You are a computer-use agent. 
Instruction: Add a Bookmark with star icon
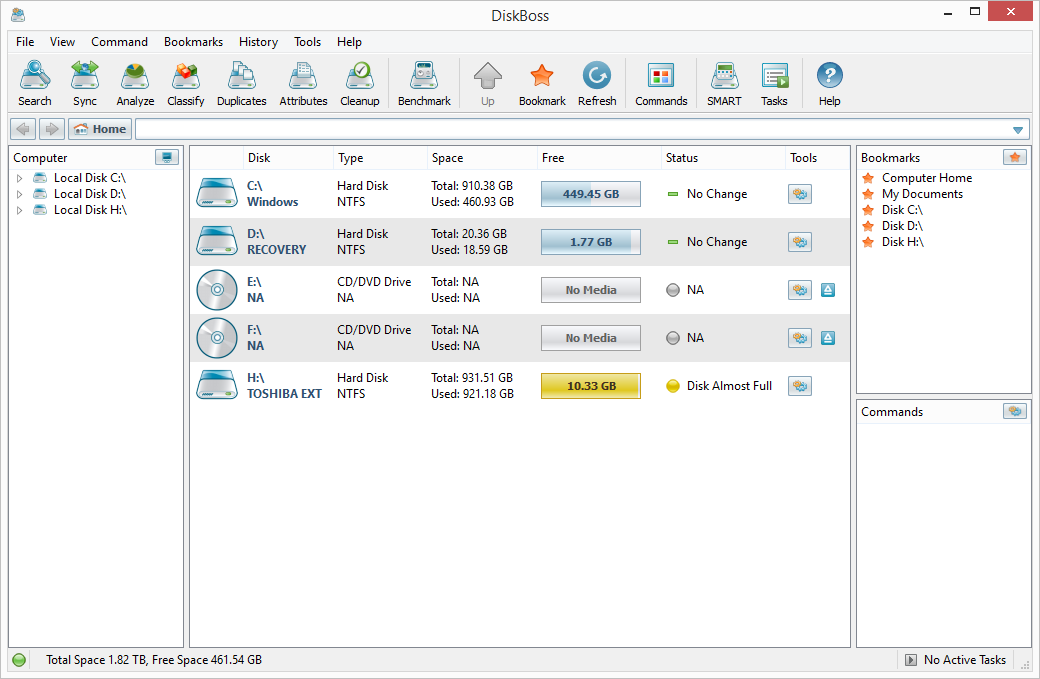click(x=542, y=84)
